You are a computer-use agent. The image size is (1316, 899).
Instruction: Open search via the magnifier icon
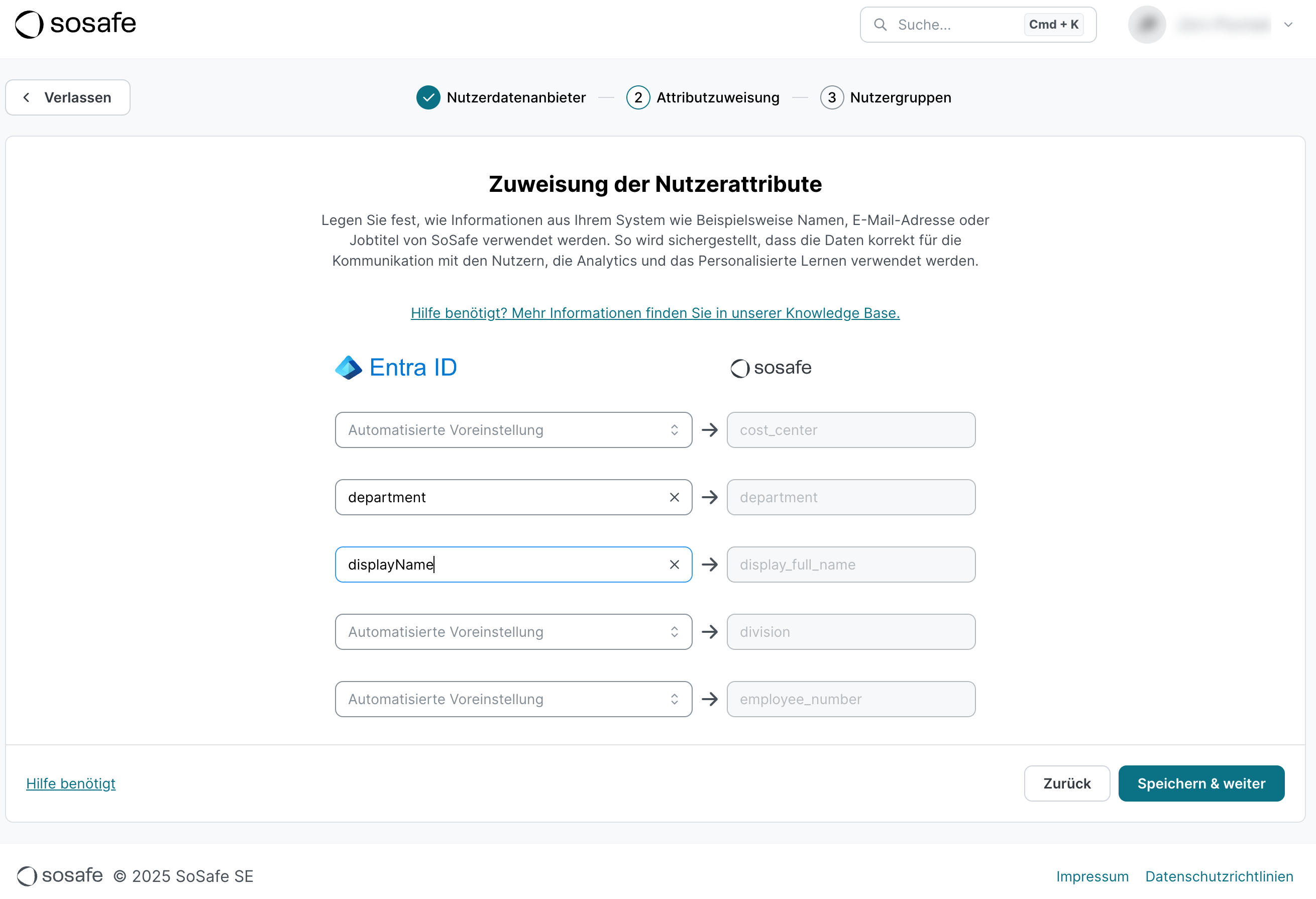point(881,24)
